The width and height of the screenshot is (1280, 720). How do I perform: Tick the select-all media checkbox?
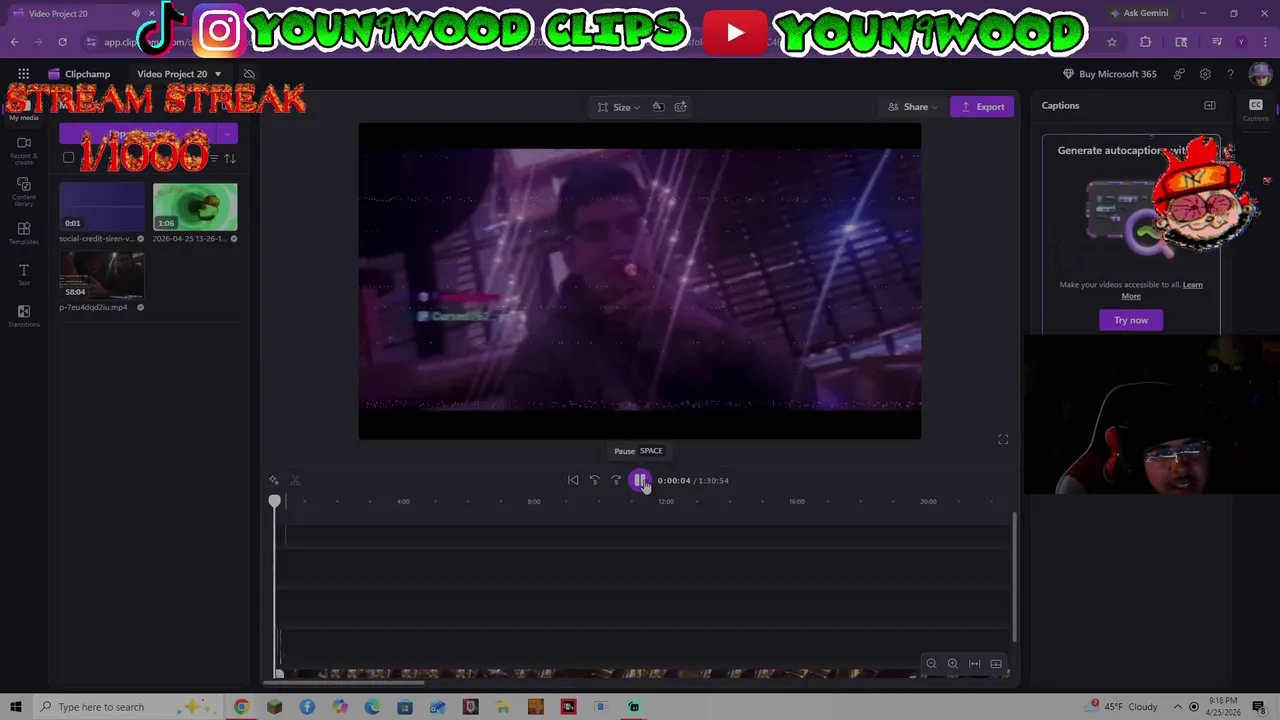tap(69, 158)
